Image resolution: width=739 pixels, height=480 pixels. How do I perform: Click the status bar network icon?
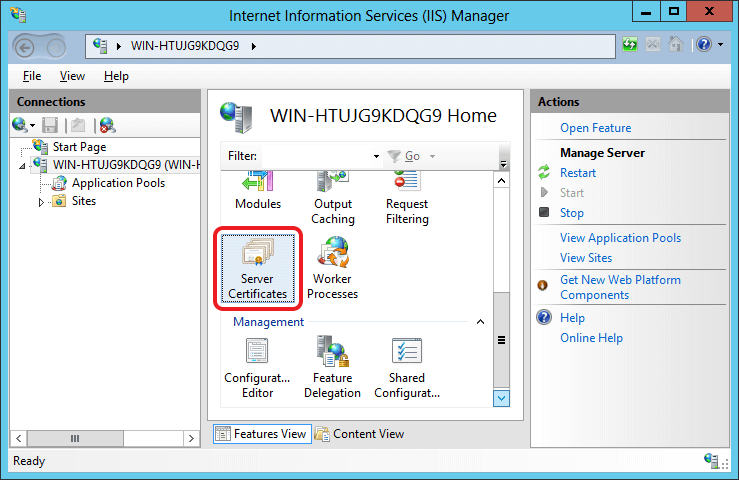tap(711, 460)
